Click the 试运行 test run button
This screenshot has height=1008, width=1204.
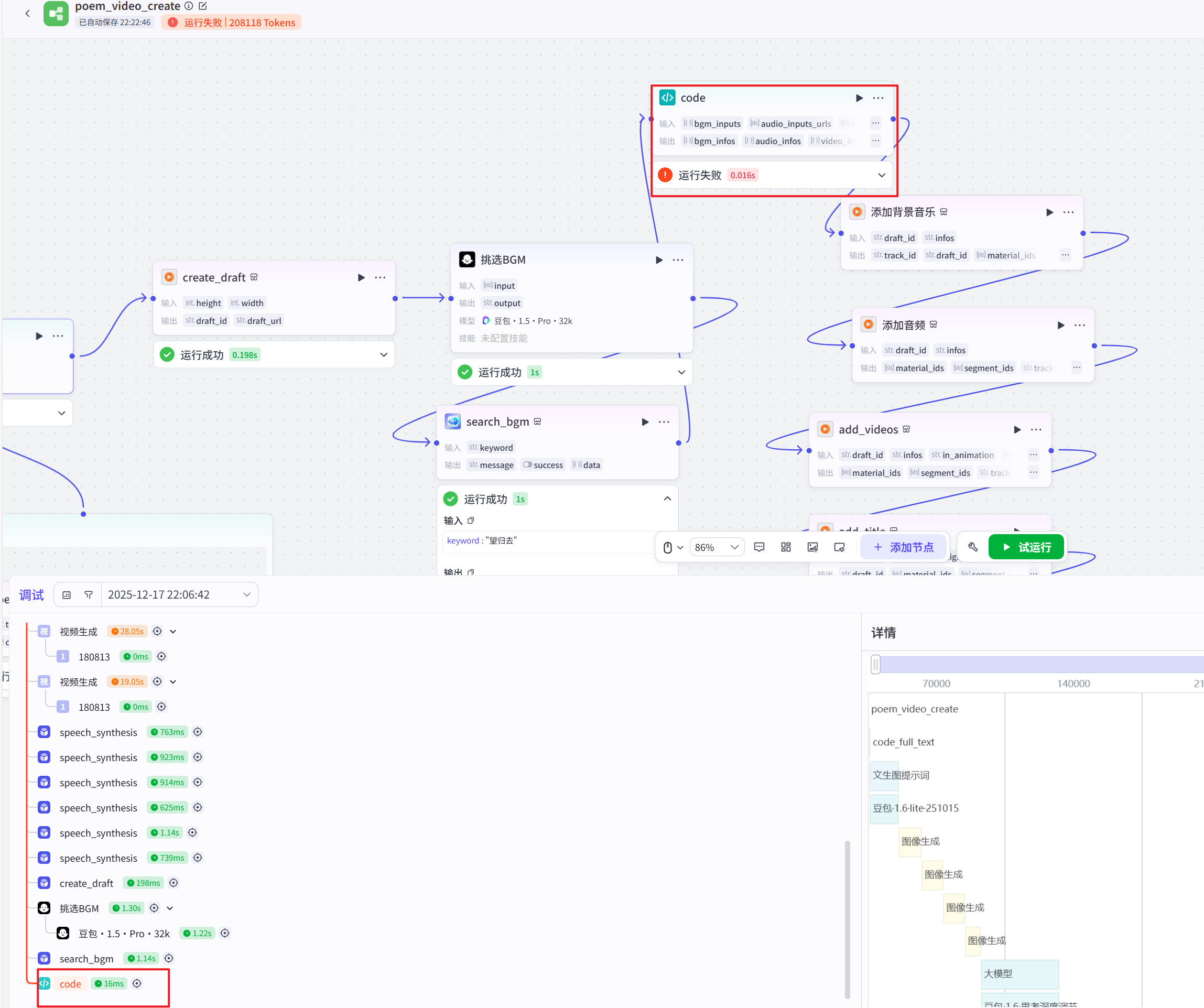(1026, 547)
